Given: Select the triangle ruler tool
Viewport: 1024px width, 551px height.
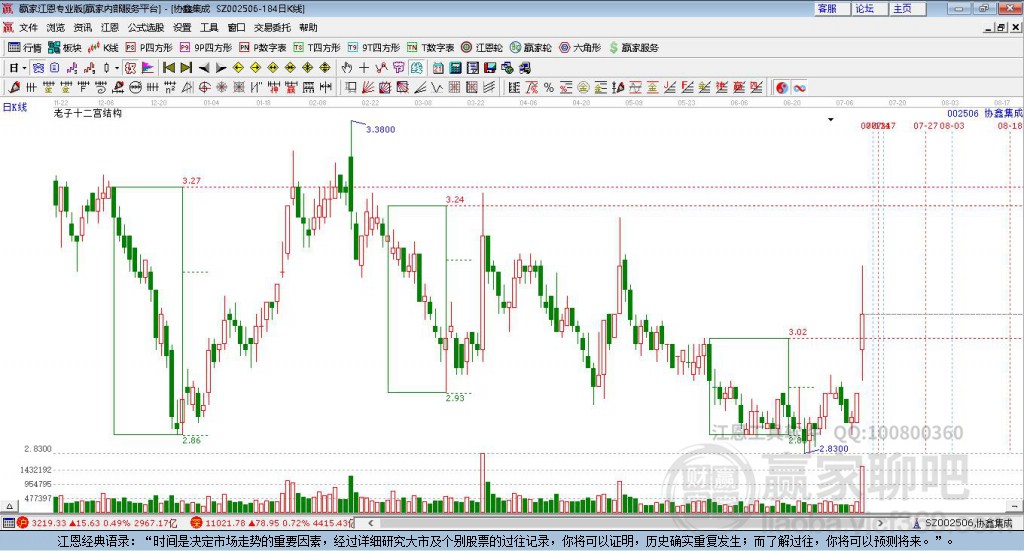Looking at the screenshot, I should click(x=187, y=87).
